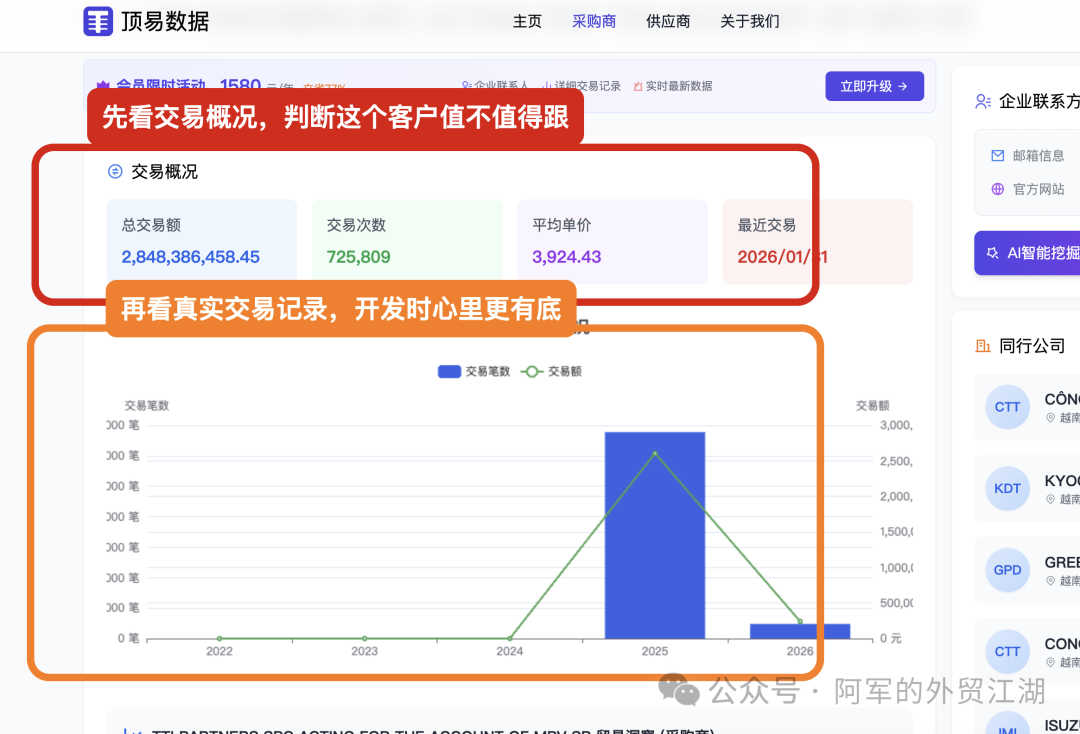
Task: Click the 总交易额 stat card
Action: (202, 241)
